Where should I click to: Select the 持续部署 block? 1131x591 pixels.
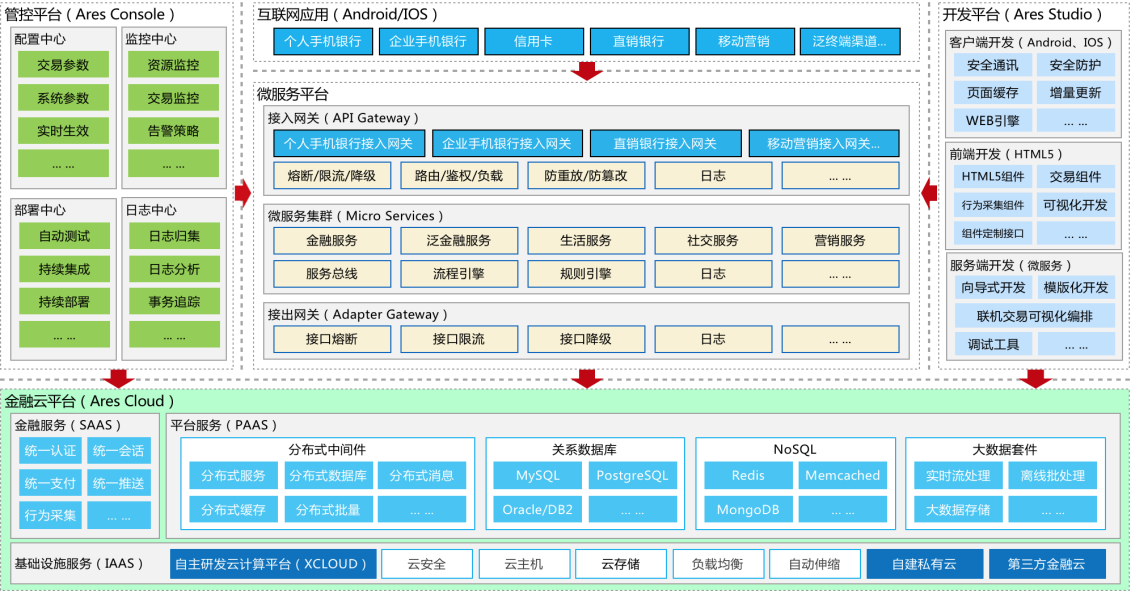coord(64,302)
